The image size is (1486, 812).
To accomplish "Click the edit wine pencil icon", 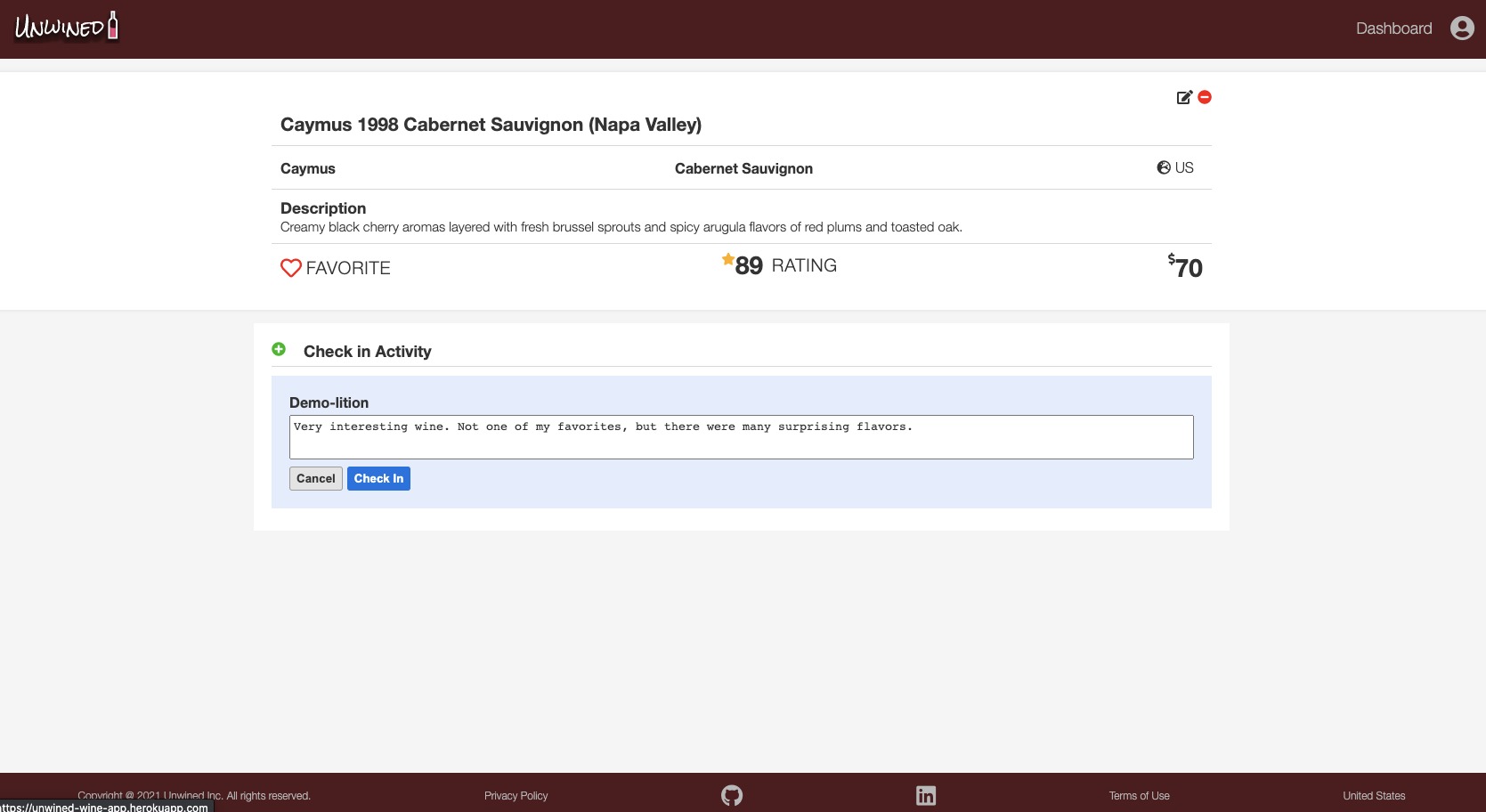I will click(x=1184, y=97).
